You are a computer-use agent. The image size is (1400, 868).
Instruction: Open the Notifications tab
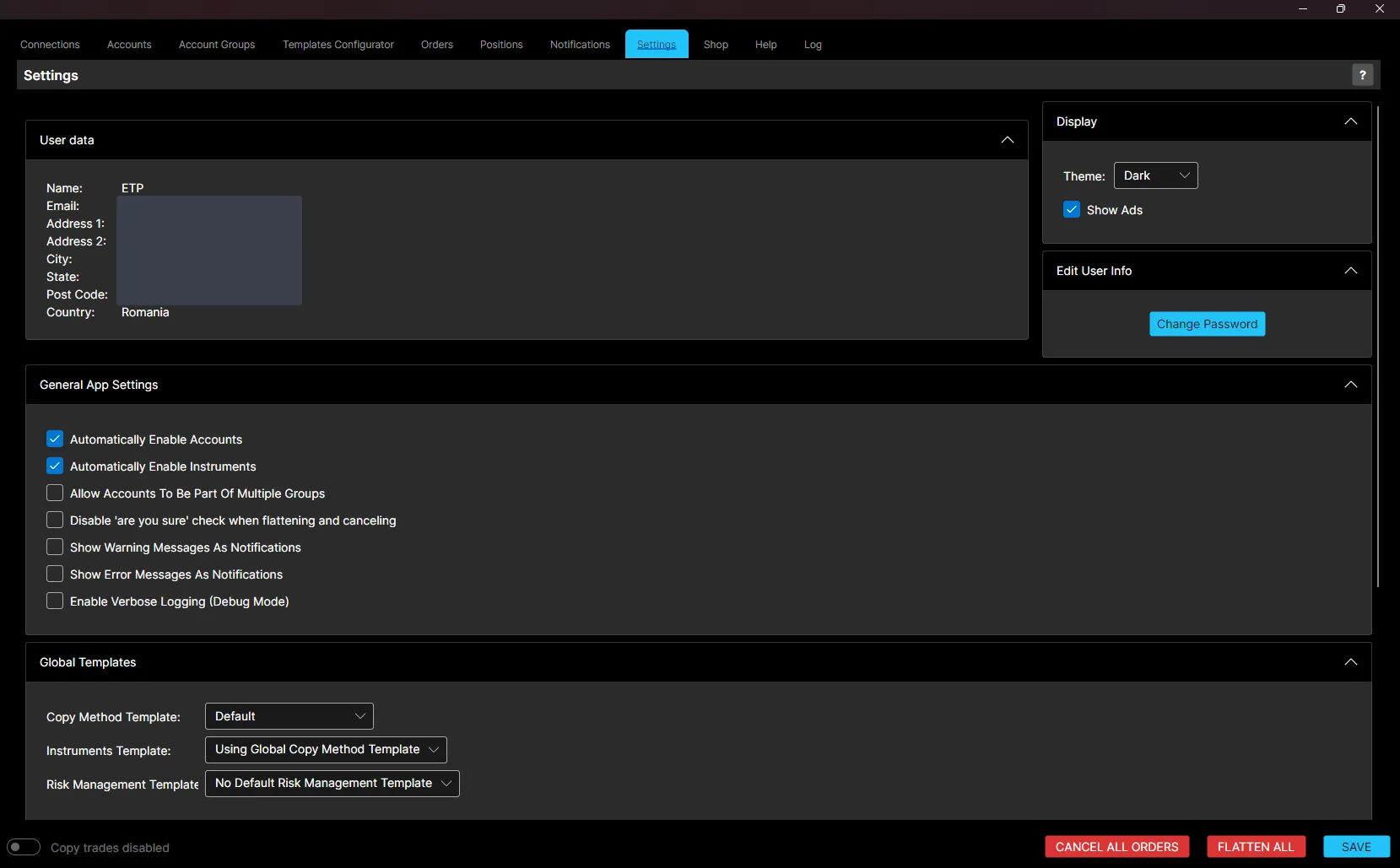(580, 45)
